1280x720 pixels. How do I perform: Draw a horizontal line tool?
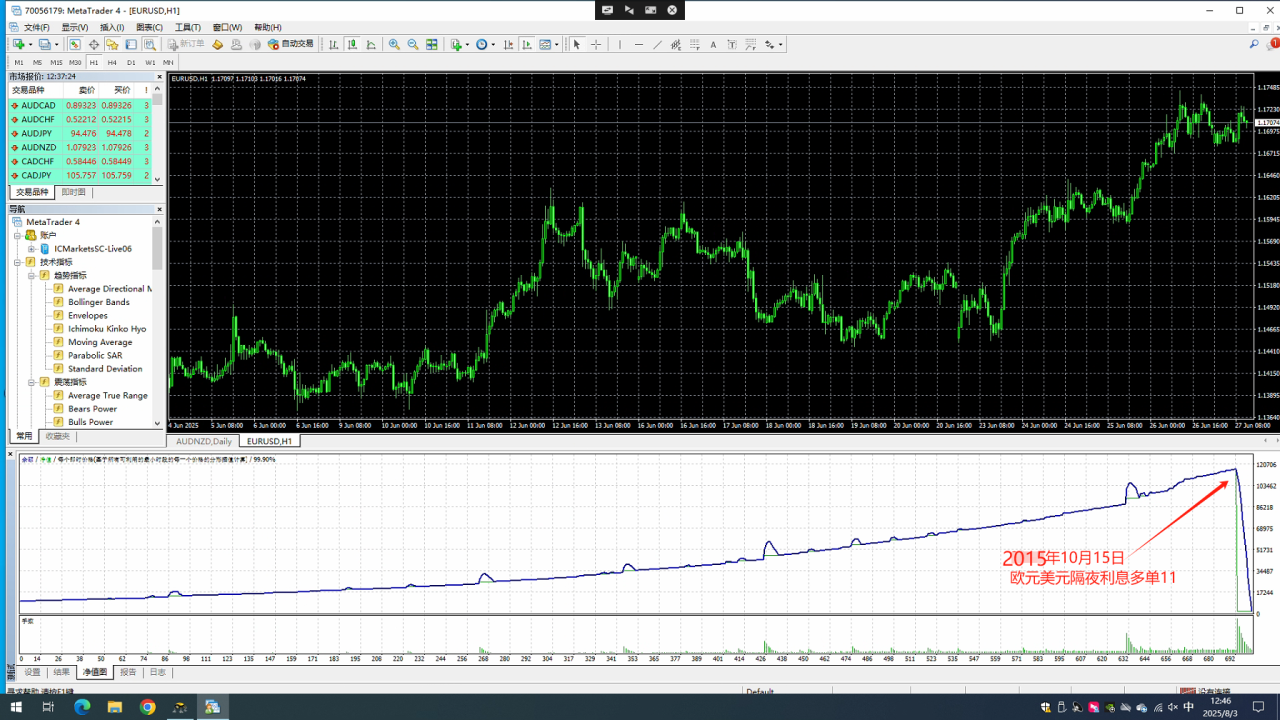point(638,44)
